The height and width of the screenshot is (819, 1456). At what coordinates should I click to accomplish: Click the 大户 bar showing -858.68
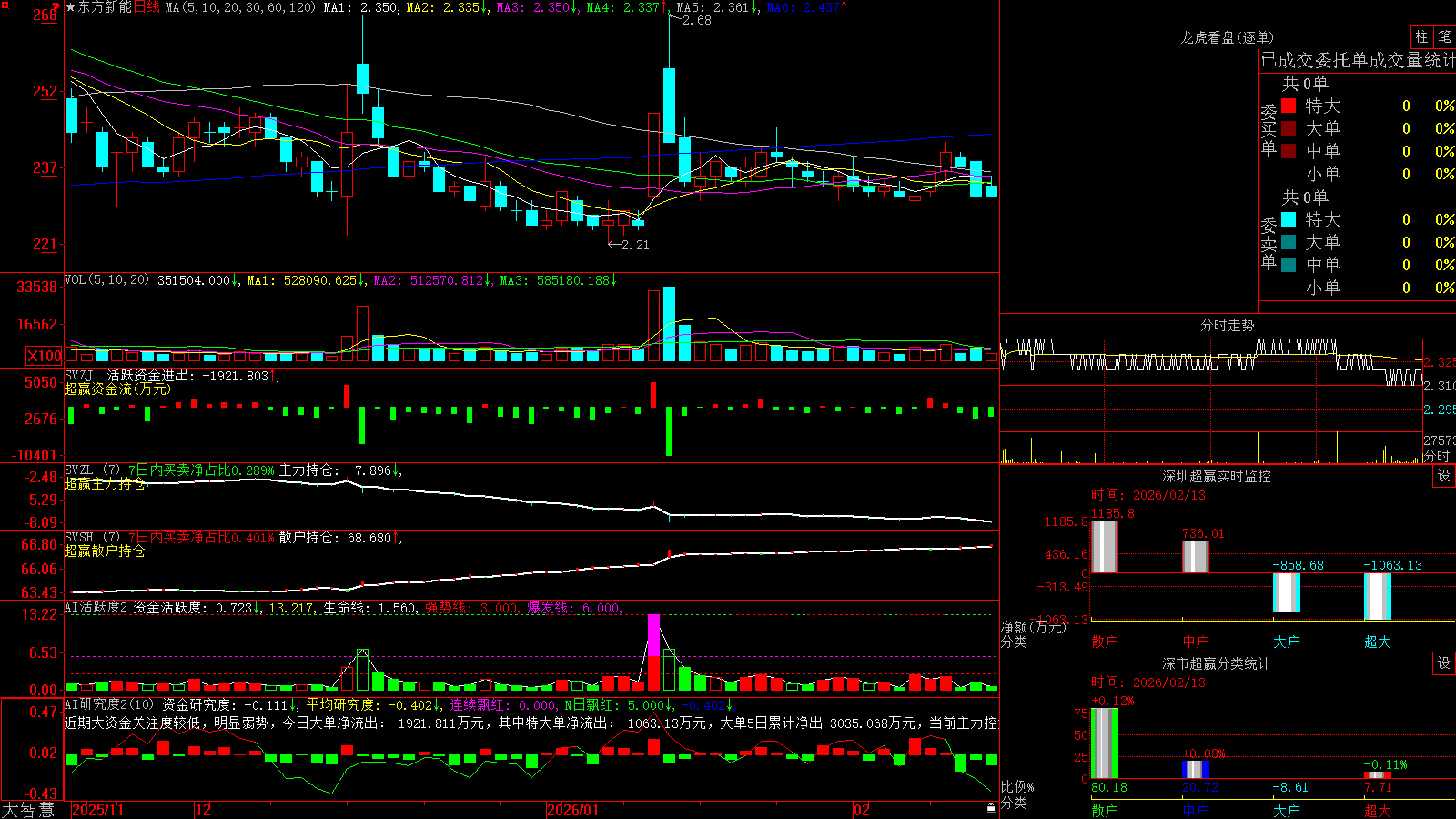tap(1286, 592)
